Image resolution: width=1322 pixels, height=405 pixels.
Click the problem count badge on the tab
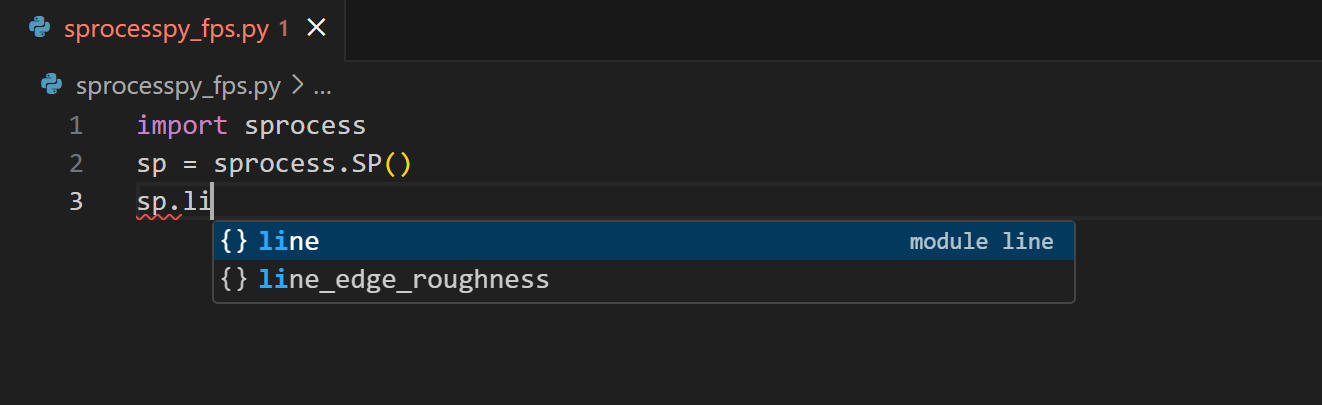284,29
